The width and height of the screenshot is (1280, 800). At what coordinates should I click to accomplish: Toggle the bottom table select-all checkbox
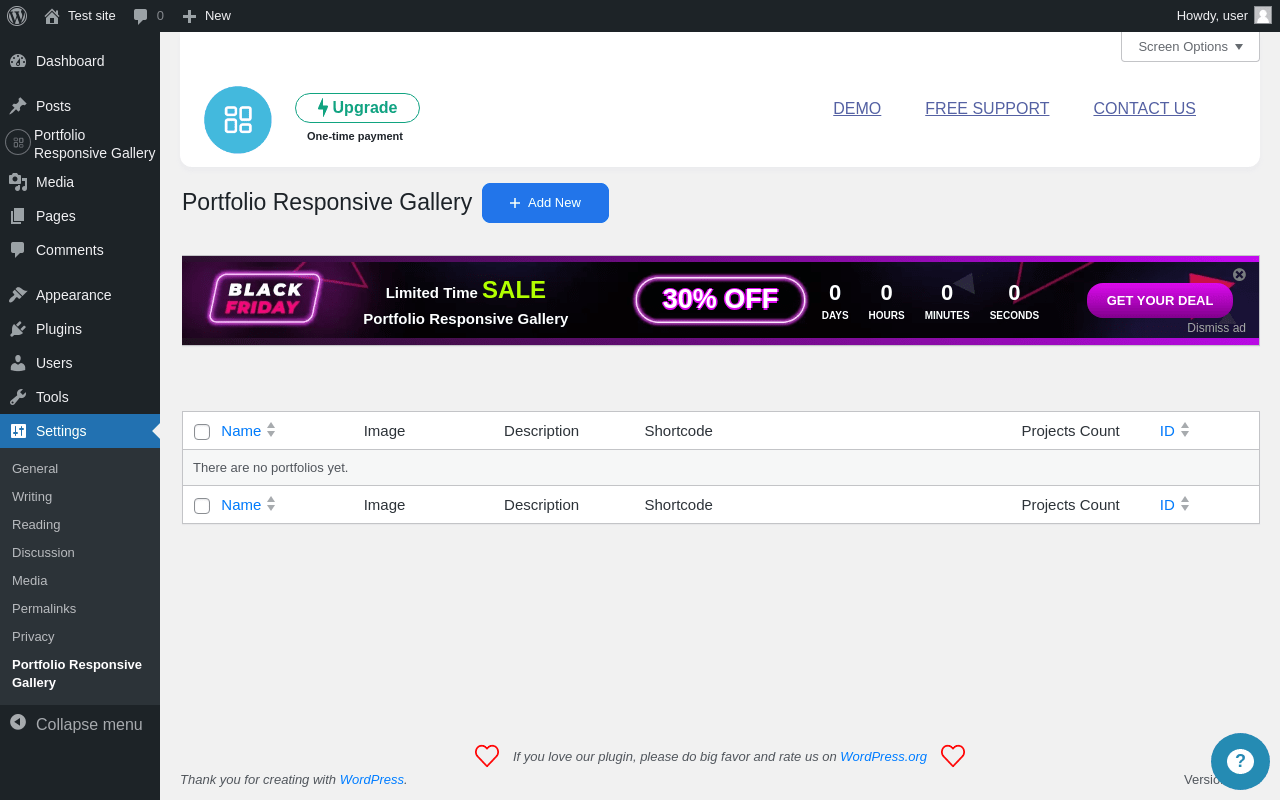(202, 506)
